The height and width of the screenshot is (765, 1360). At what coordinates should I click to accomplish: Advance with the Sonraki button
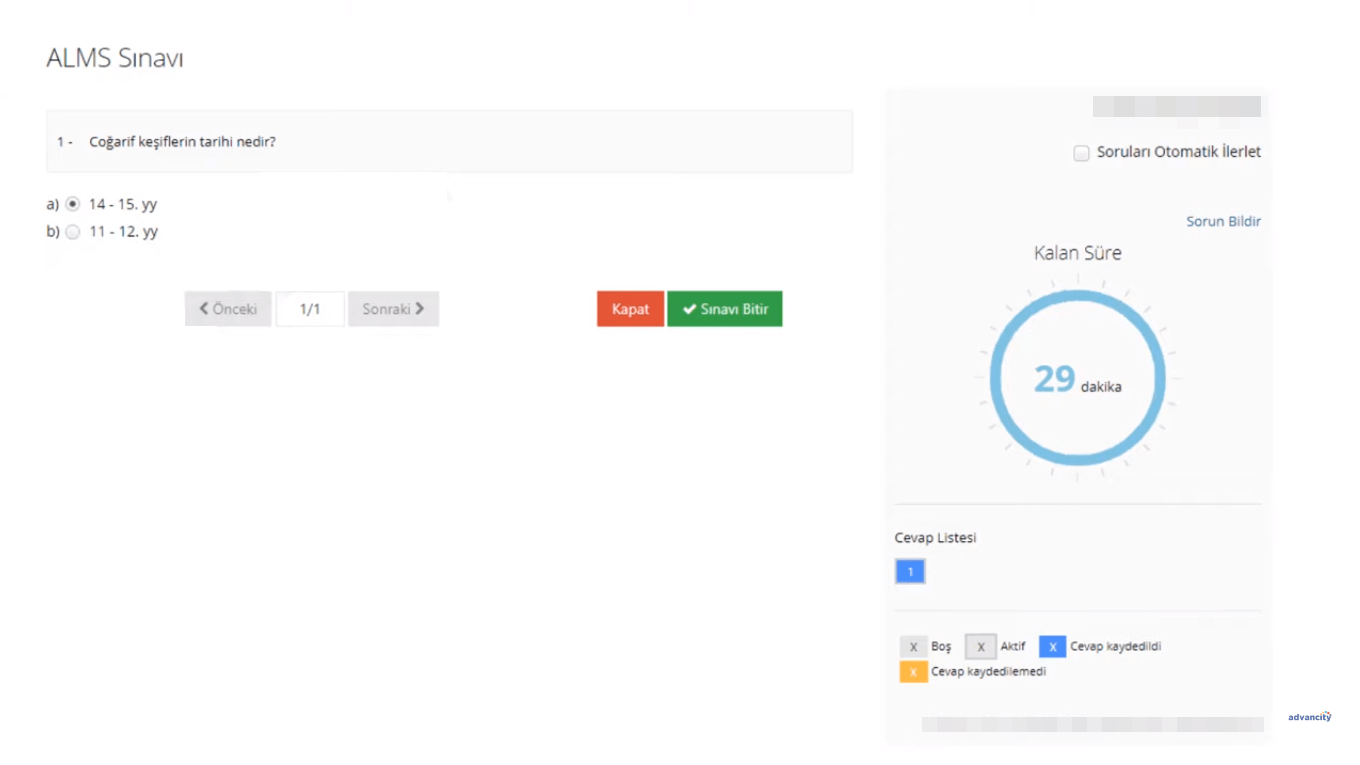[393, 309]
